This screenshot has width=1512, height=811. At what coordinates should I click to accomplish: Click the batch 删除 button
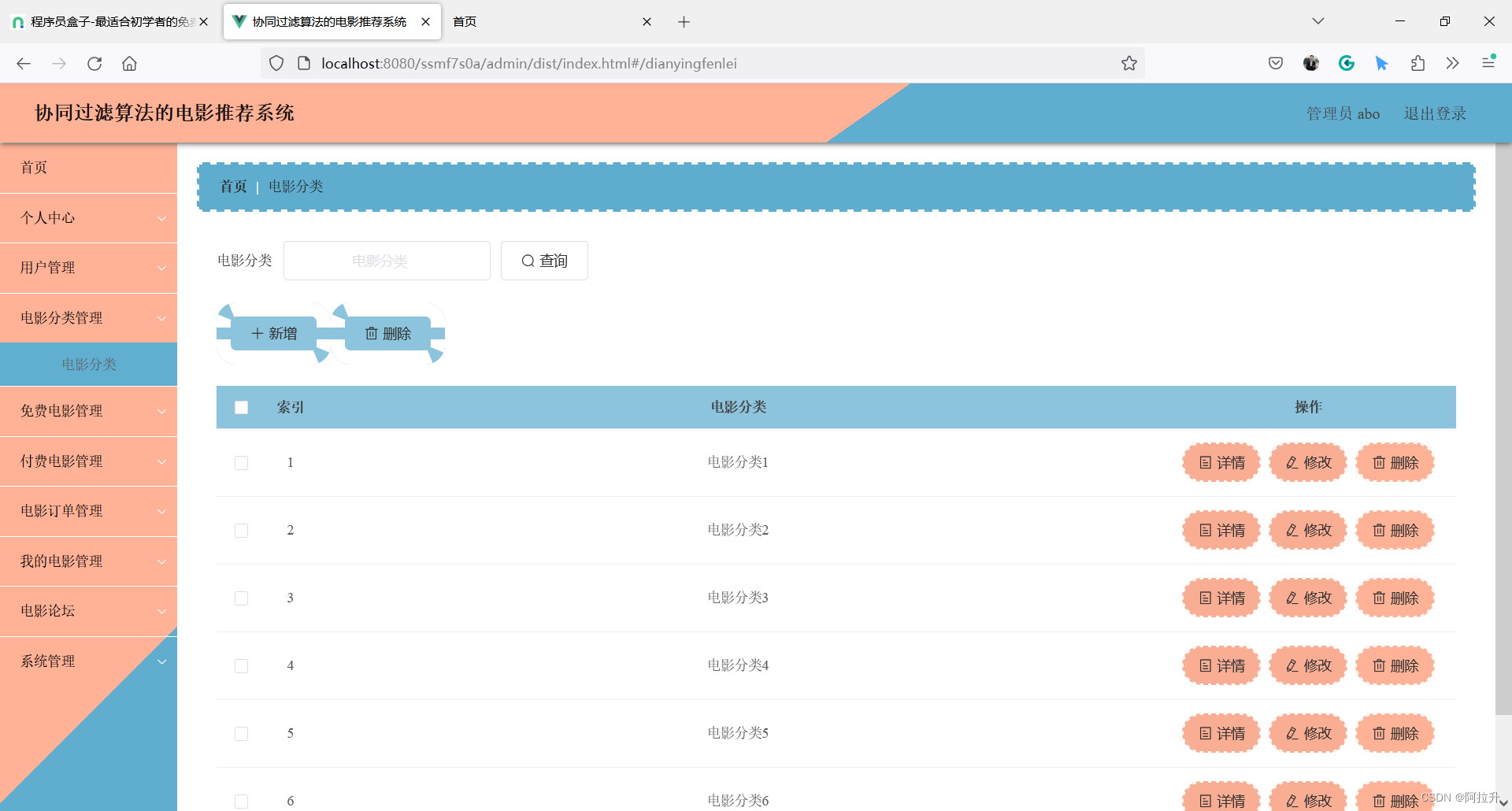(387, 334)
